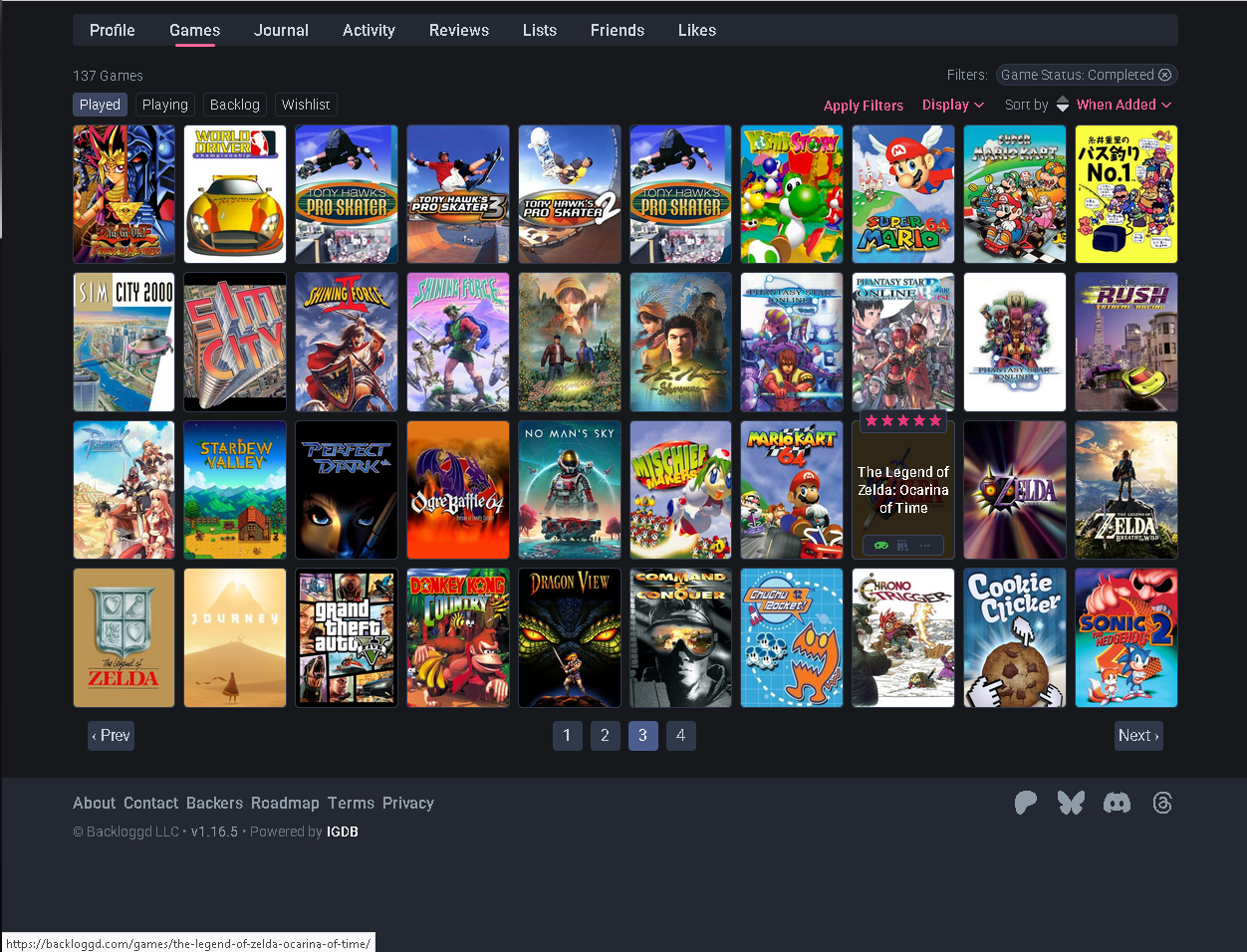Open Mario Kart 64 cover
This screenshot has width=1247, height=952.
click(792, 490)
